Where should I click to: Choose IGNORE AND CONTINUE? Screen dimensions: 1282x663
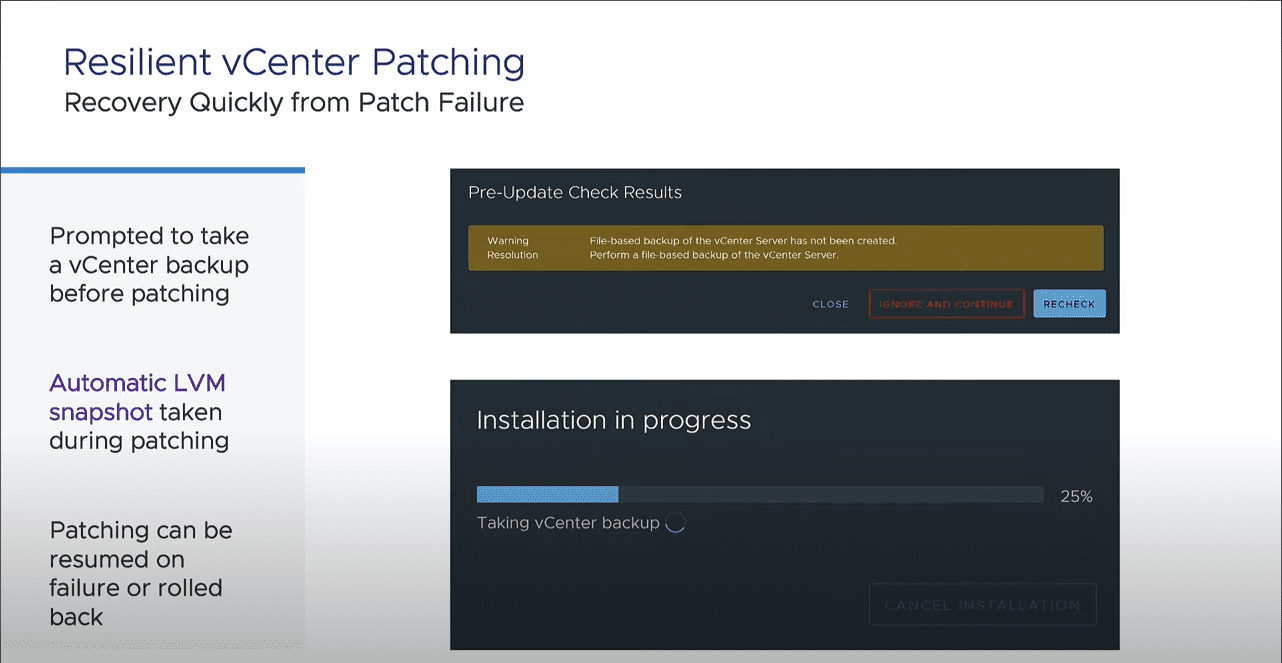click(946, 304)
